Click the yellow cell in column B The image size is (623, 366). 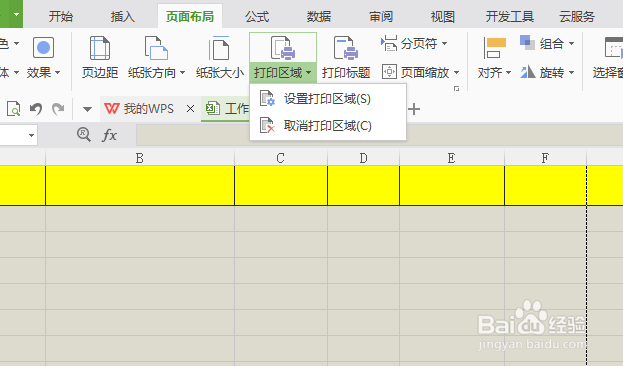(x=140, y=186)
